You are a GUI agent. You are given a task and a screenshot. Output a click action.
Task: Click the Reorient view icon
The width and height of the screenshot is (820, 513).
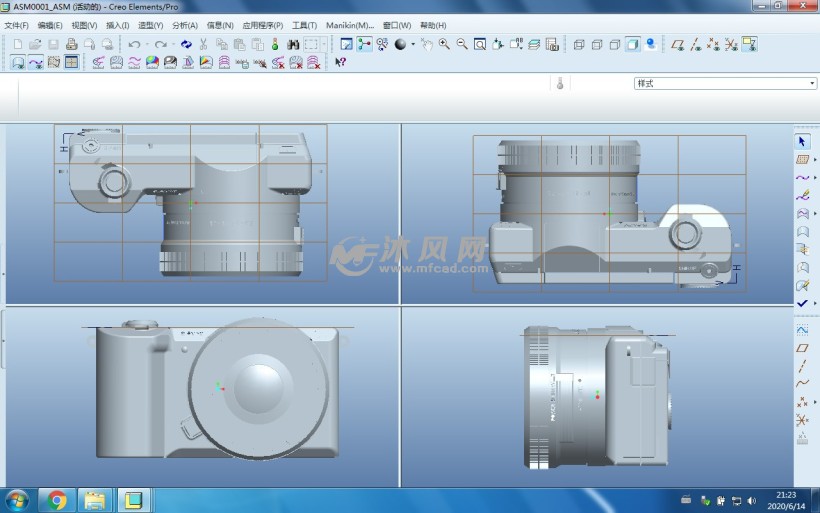pos(498,44)
